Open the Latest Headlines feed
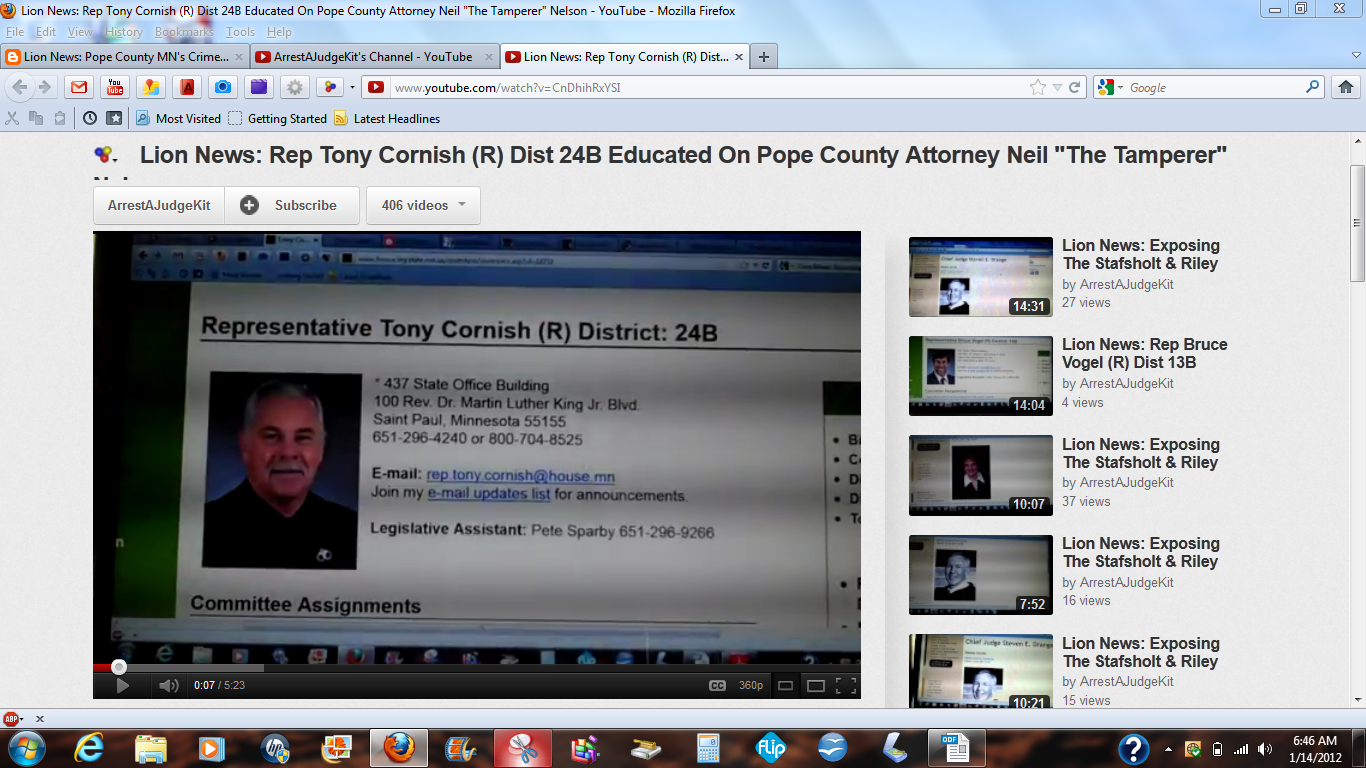The width and height of the screenshot is (1366, 768). pos(387,118)
